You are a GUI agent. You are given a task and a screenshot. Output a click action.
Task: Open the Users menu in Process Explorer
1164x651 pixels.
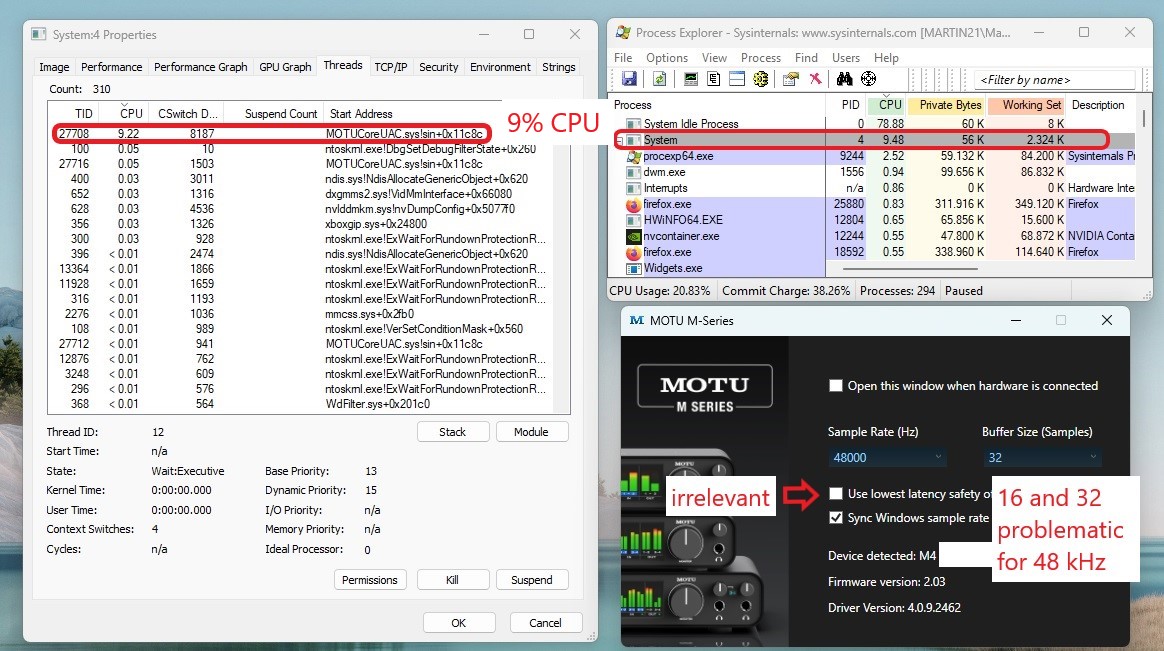point(846,57)
